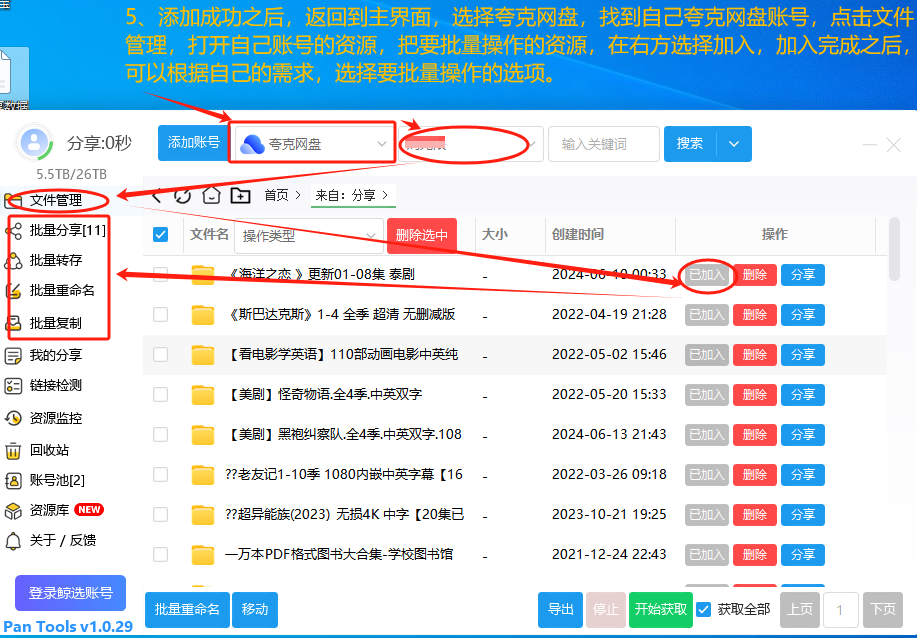Click the 账号池[2] account icon
This screenshot has width=917, height=638.
[x=13, y=481]
